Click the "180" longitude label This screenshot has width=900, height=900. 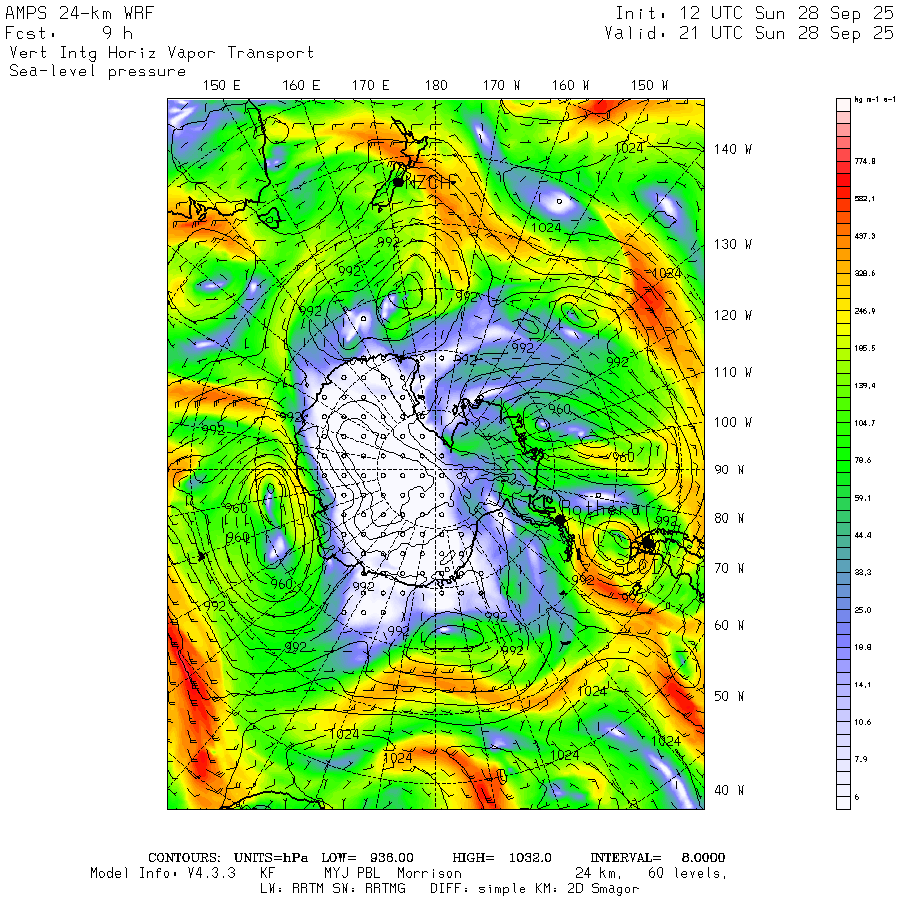pos(436,86)
